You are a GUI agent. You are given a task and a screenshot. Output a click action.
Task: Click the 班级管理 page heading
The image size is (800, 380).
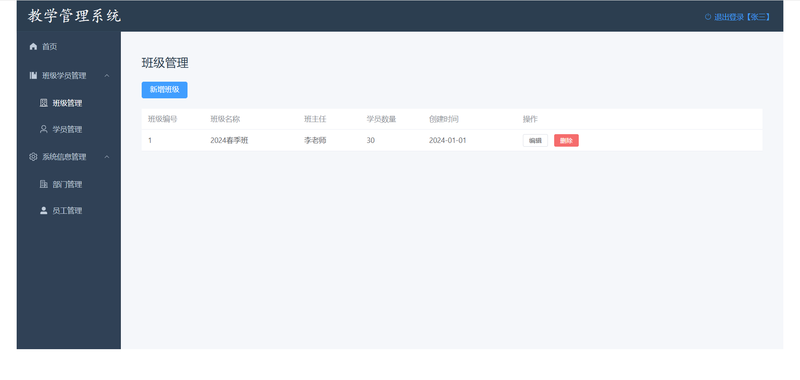(x=165, y=63)
